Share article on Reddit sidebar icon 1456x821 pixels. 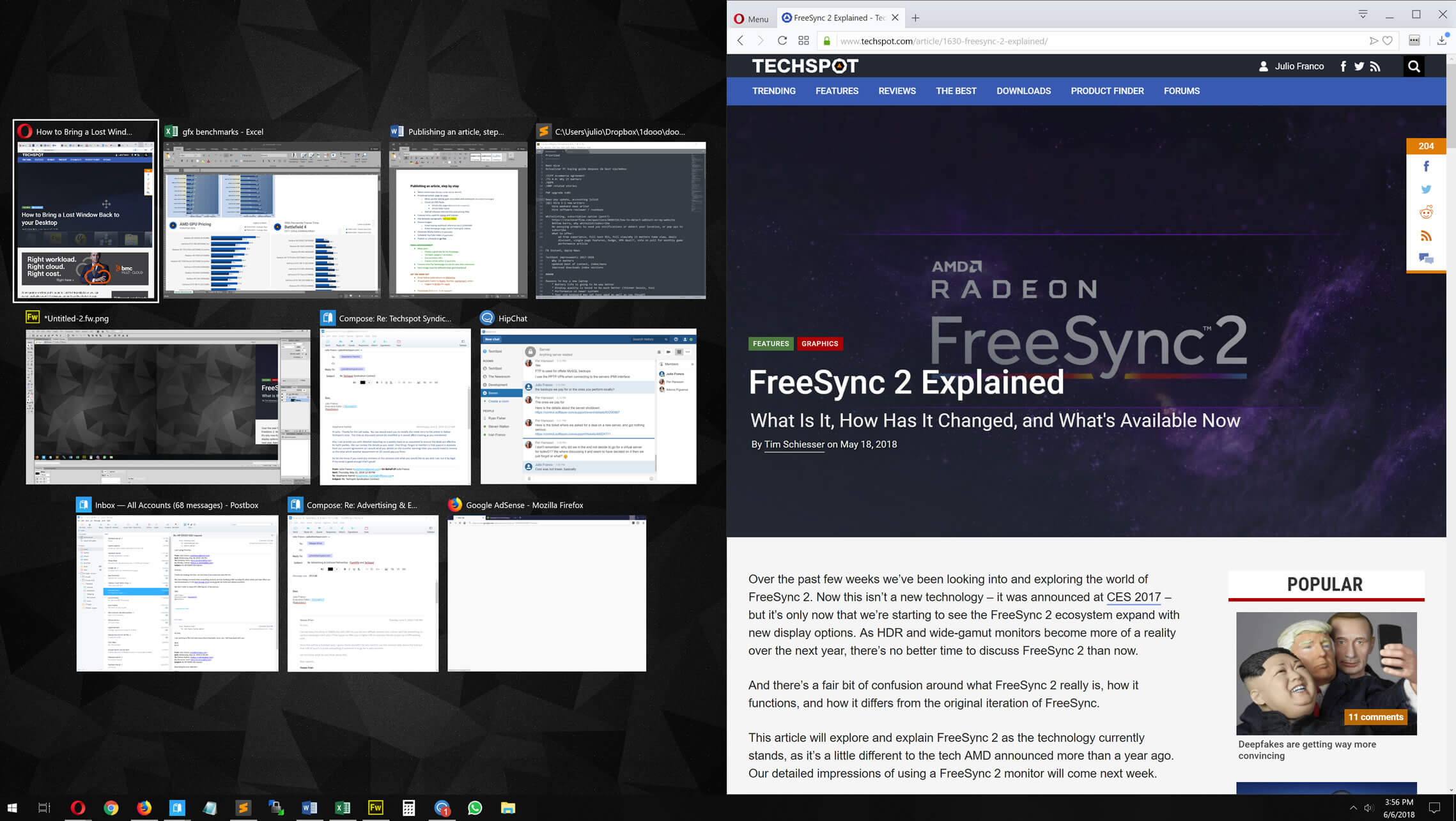click(1426, 213)
